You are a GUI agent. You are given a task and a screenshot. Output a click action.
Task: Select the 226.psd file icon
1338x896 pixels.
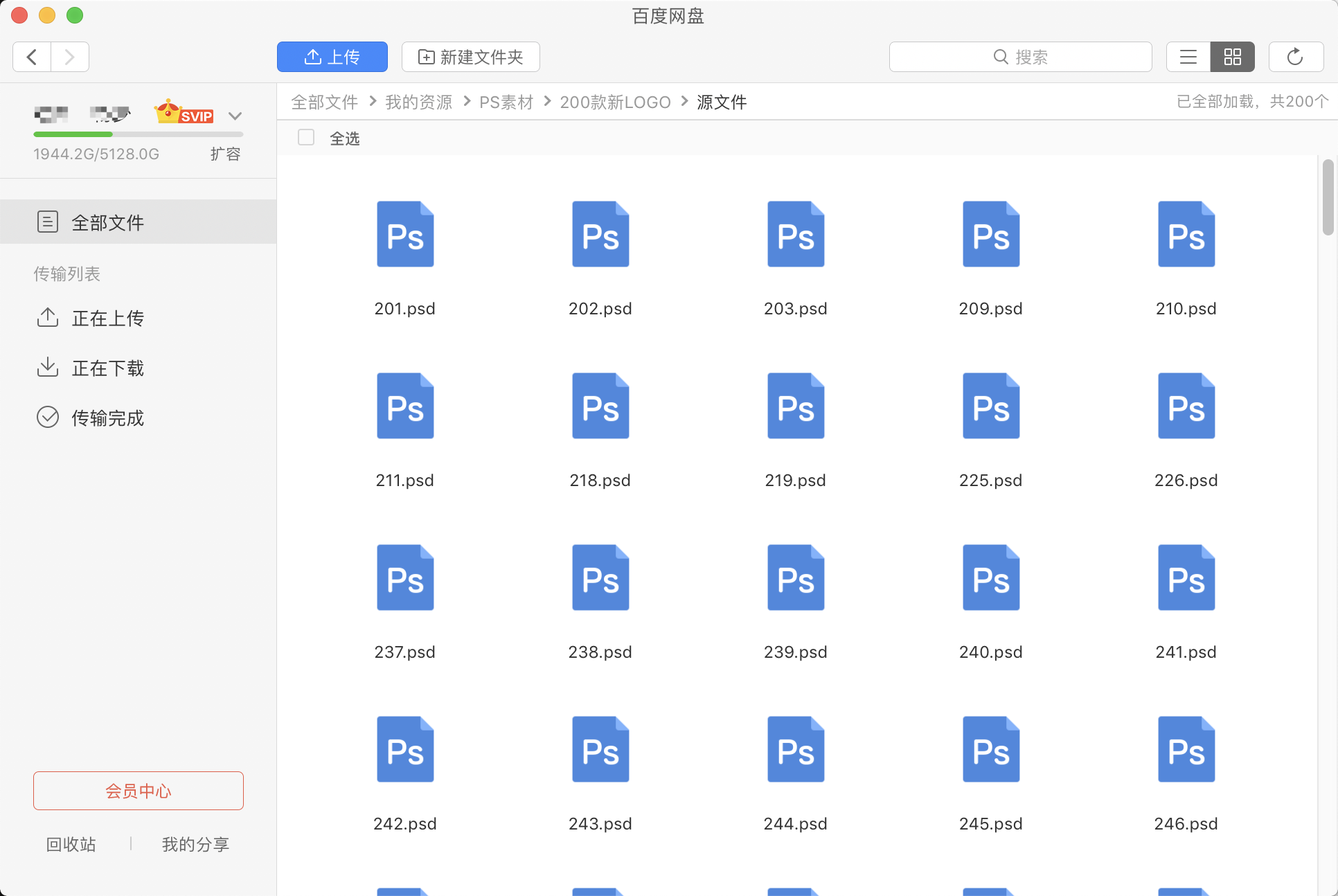[x=1186, y=406]
